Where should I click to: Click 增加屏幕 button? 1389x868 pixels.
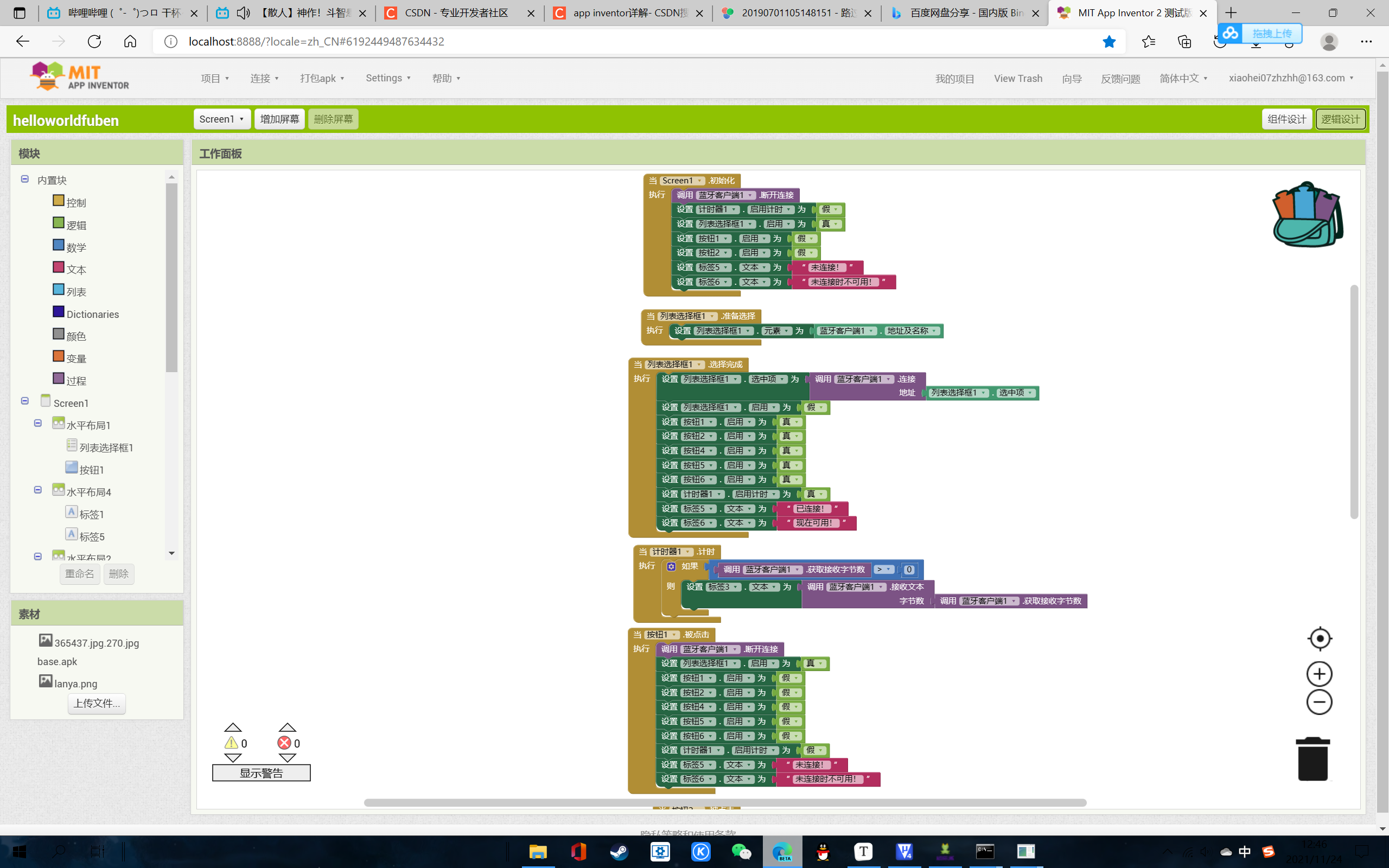279,119
